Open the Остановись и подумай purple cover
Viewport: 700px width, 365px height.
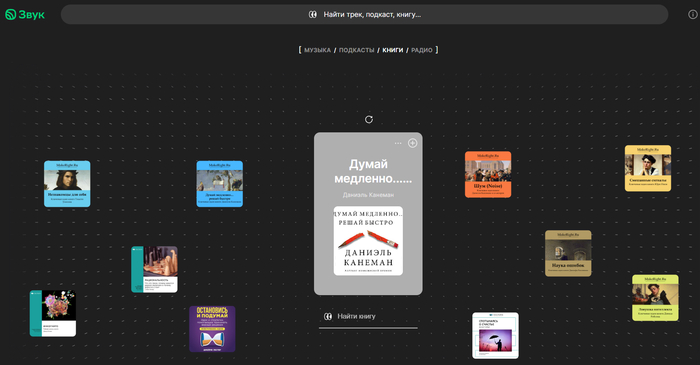pos(212,329)
